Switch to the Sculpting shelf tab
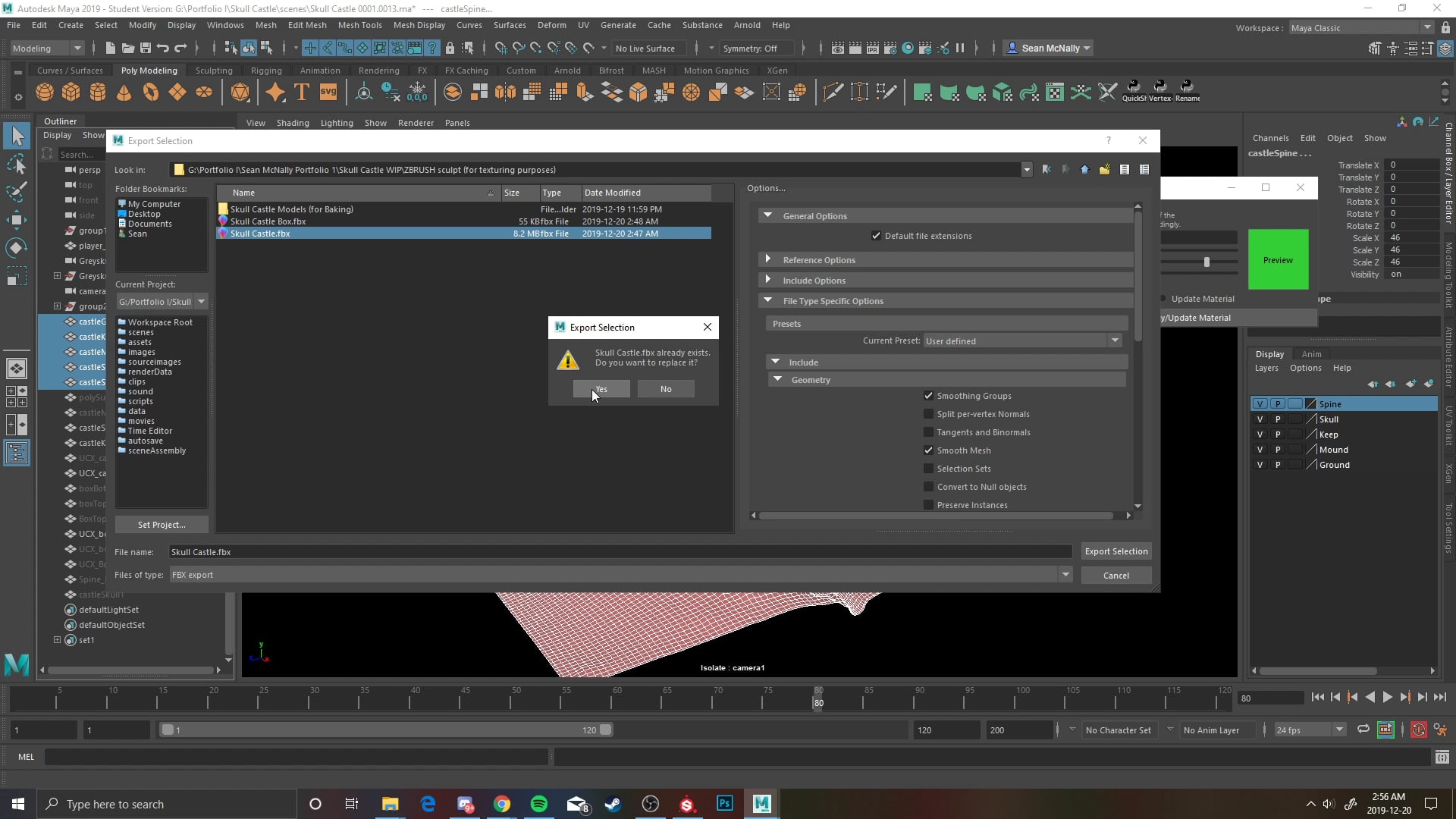 [x=214, y=71]
